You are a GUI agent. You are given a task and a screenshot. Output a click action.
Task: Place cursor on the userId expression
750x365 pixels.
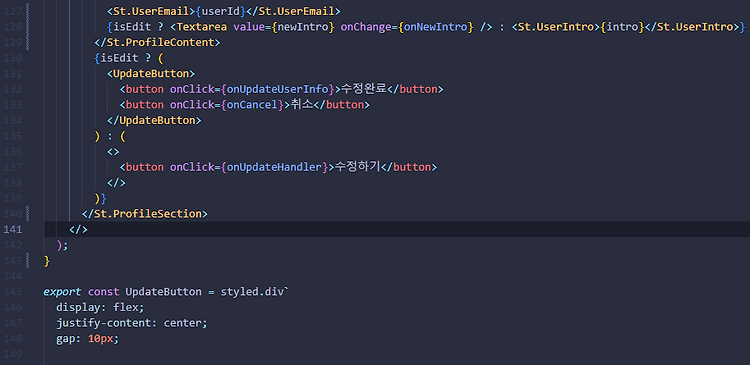pos(221,11)
